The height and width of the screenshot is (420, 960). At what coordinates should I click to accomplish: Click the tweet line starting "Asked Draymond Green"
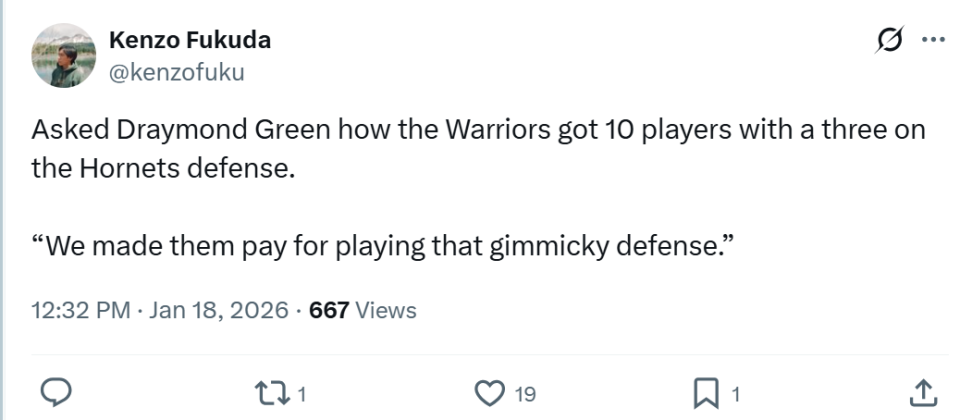[478, 130]
